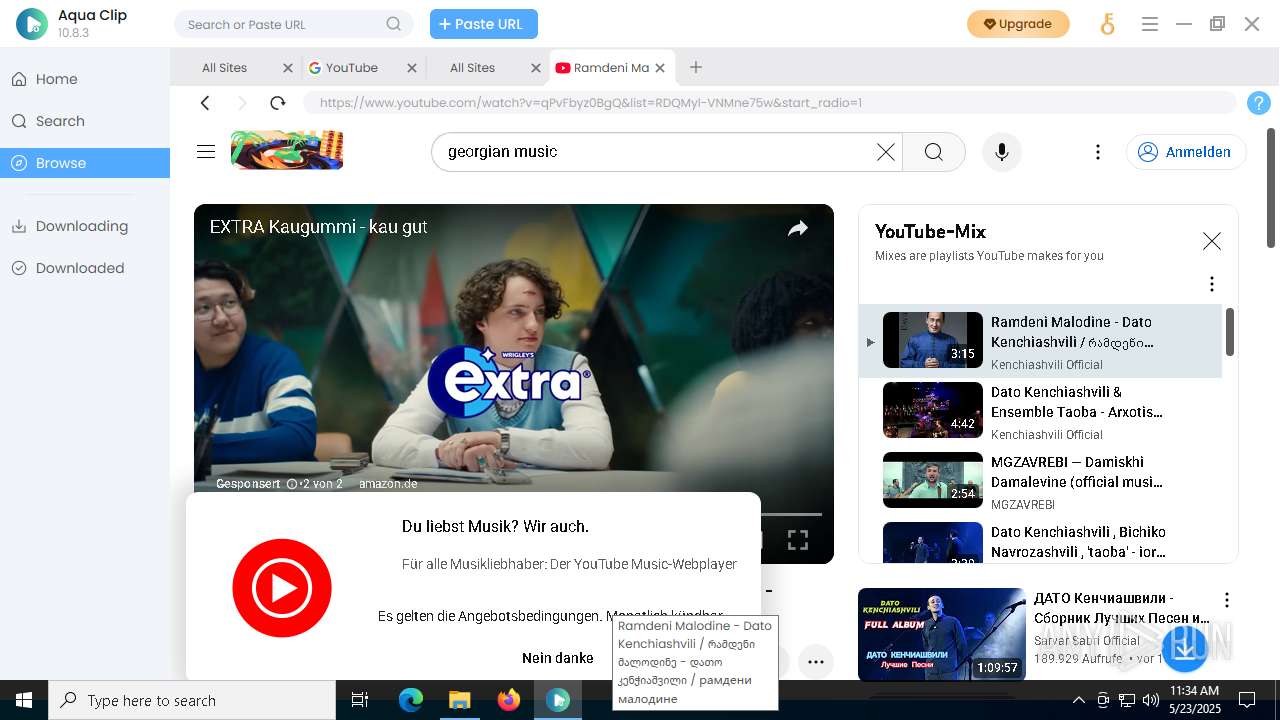Click the youtube.com URL address bar
The image size is (1280, 720).
770,102
